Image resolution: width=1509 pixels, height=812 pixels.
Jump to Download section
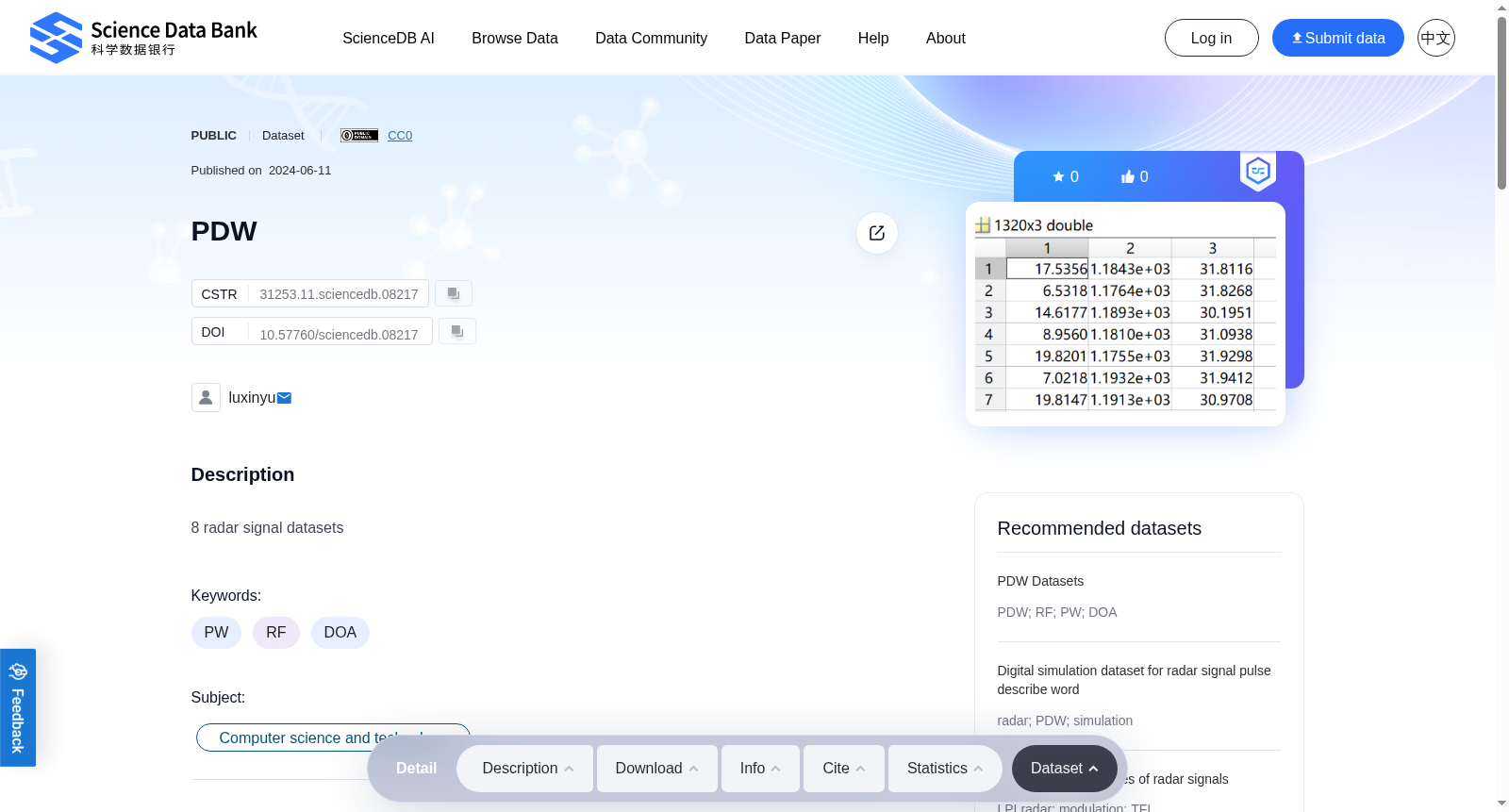tap(657, 769)
